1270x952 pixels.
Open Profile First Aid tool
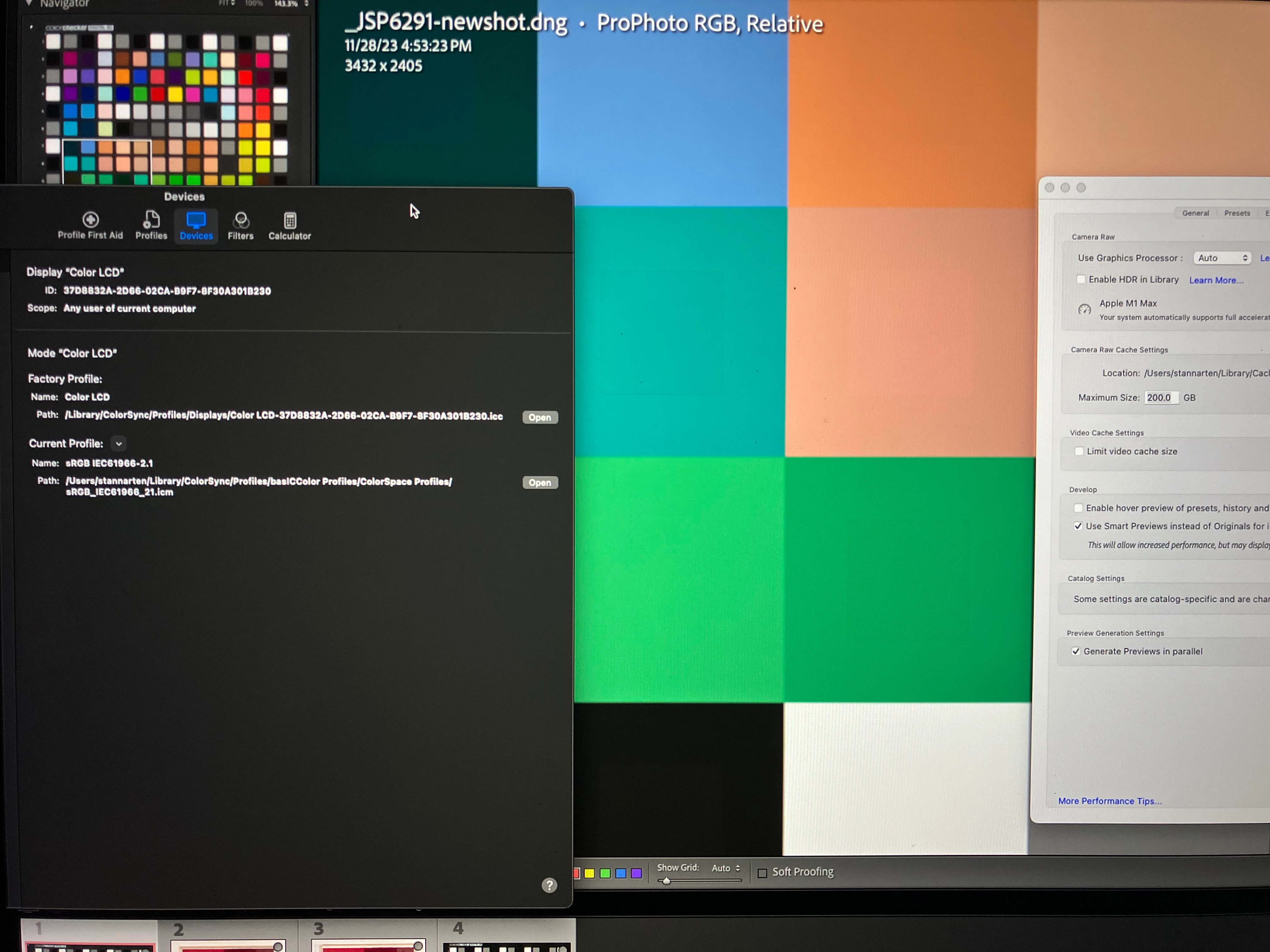(x=90, y=225)
